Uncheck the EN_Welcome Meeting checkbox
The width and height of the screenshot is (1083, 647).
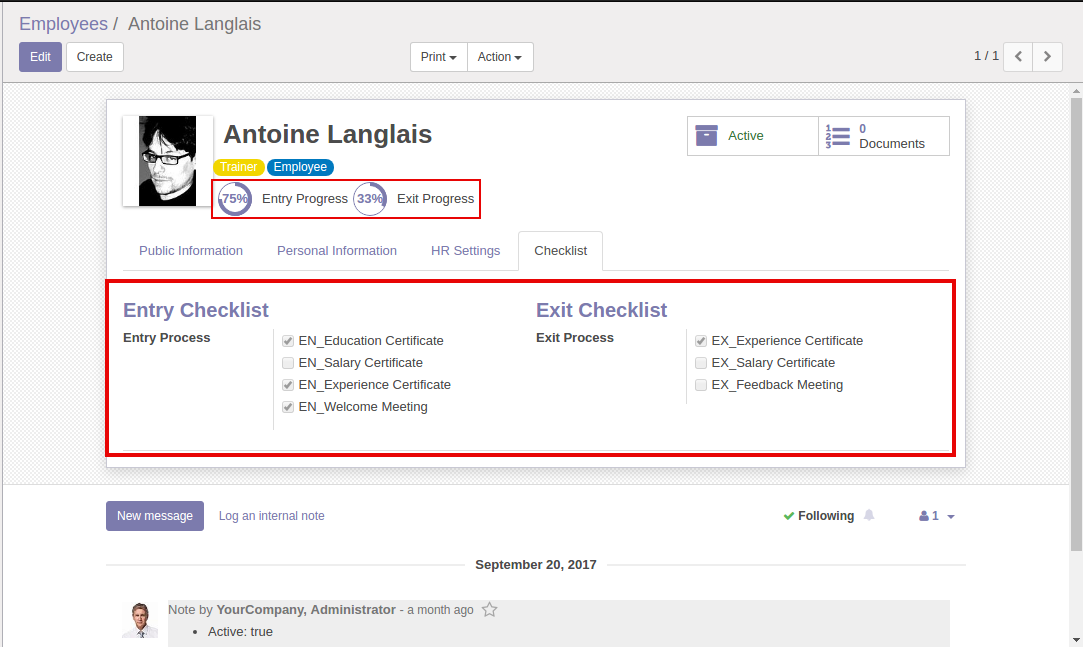pos(288,407)
